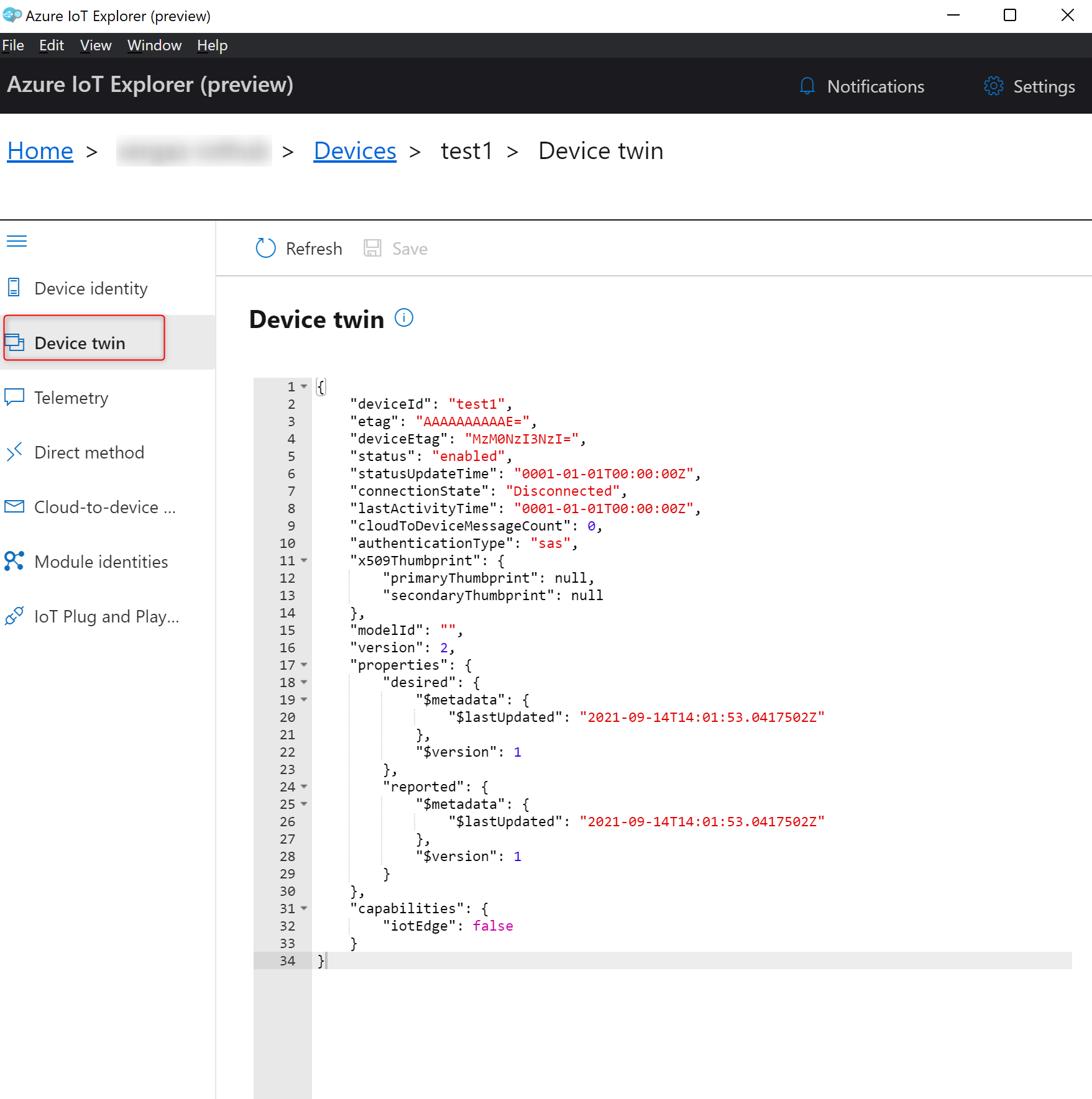Click the "test1" deviceId value
Image resolution: width=1092 pixels, height=1099 pixels.
pos(477,404)
